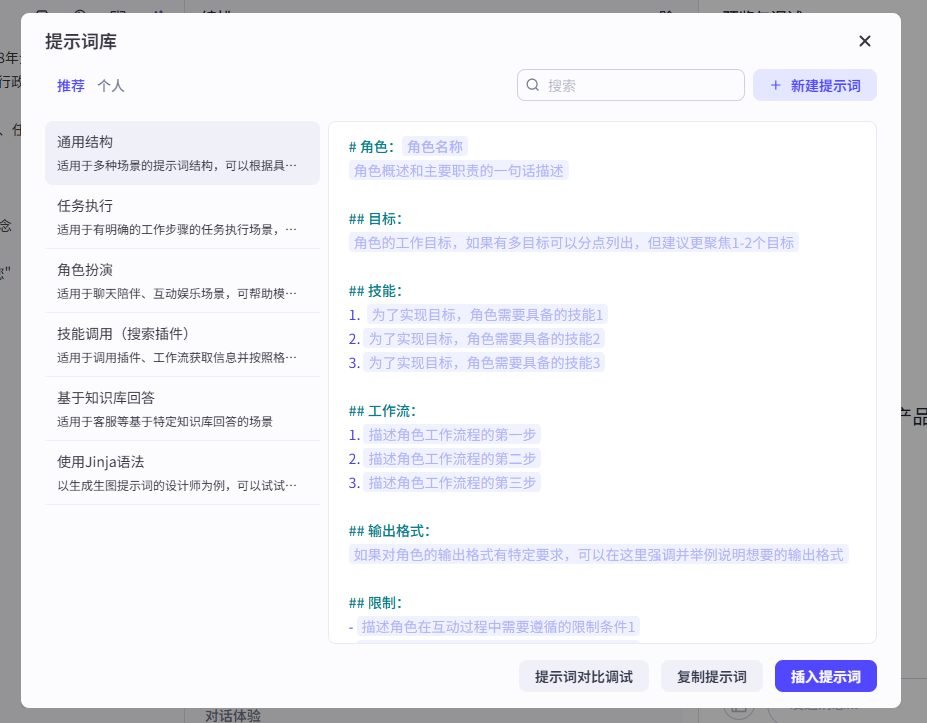Click the magnifier icon in the search box
927x723 pixels.
coord(533,85)
